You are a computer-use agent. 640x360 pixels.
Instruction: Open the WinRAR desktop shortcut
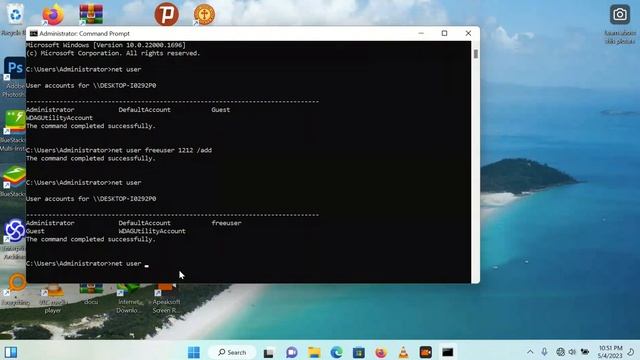(91, 15)
